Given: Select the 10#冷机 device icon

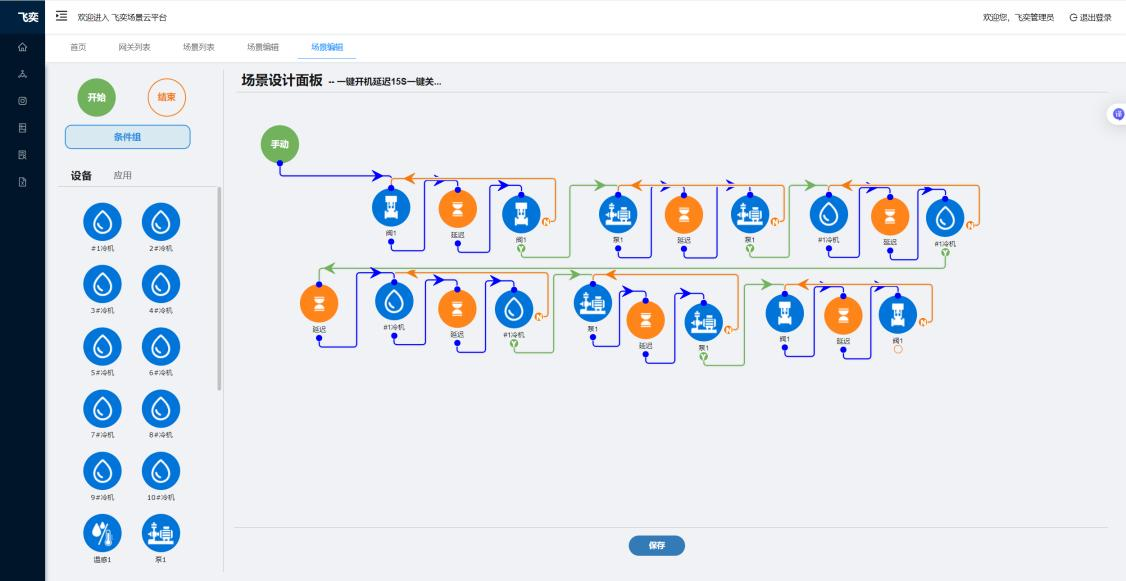Looking at the screenshot, I should 160,471.
